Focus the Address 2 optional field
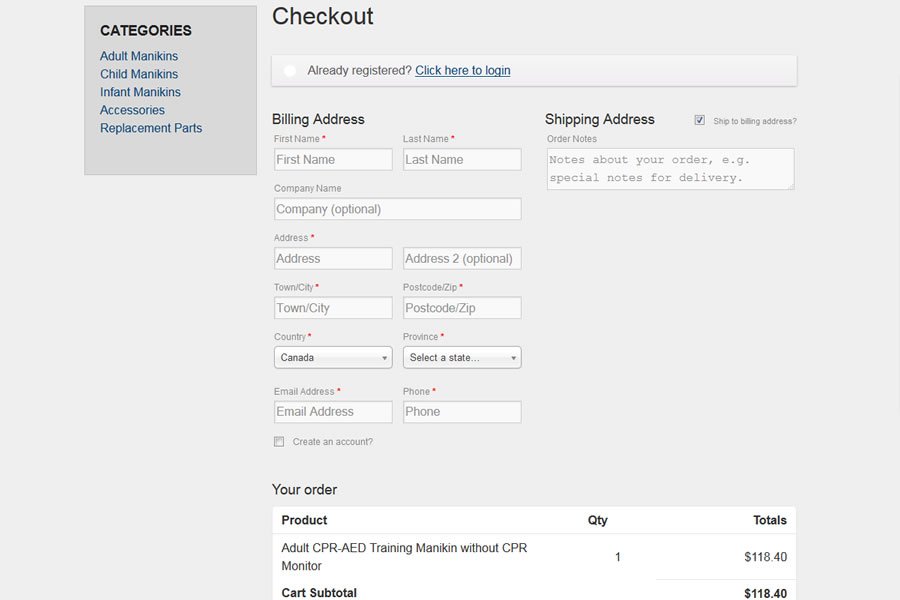This screenshot has height=600, width=900. pos(462,259)
